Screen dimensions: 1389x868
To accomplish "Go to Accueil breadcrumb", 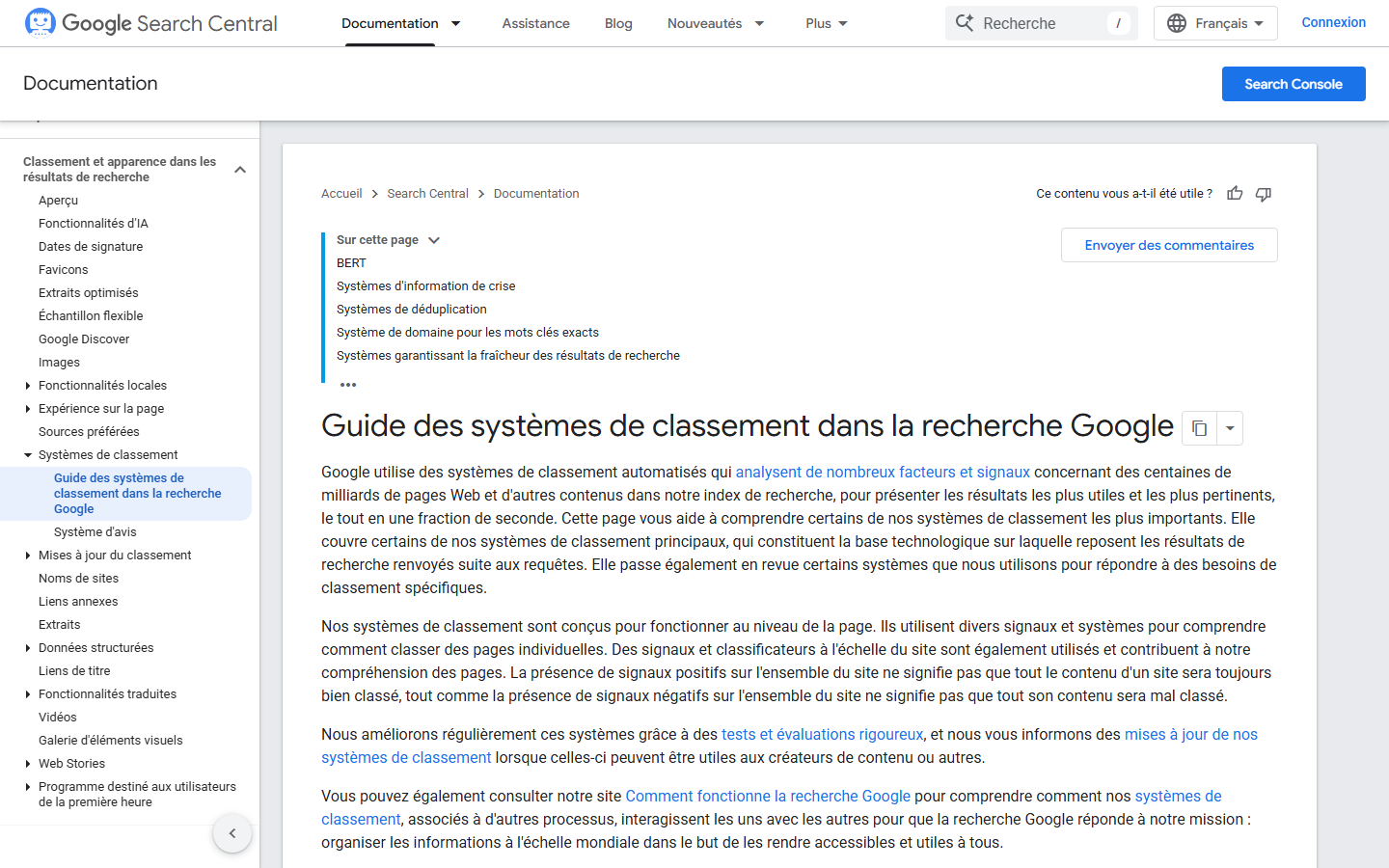I will coord(341,194).
